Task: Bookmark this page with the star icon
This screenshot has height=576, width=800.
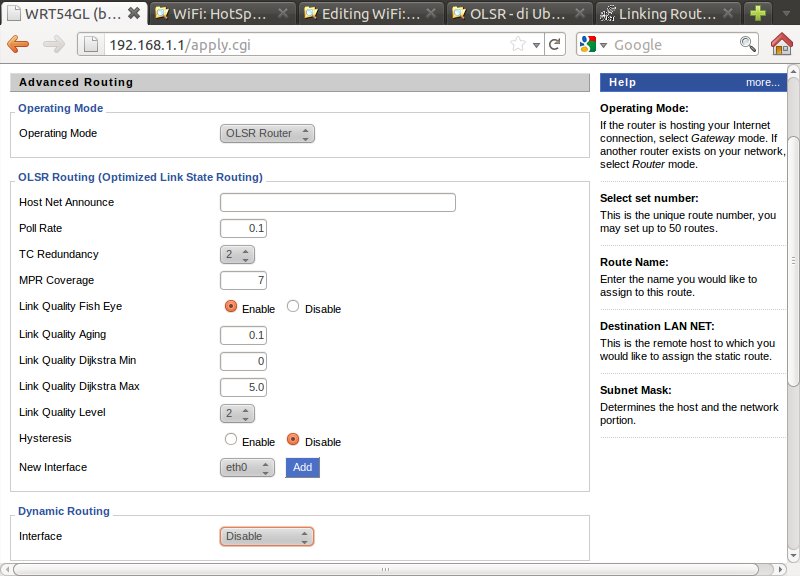Action: pos(518,44)
